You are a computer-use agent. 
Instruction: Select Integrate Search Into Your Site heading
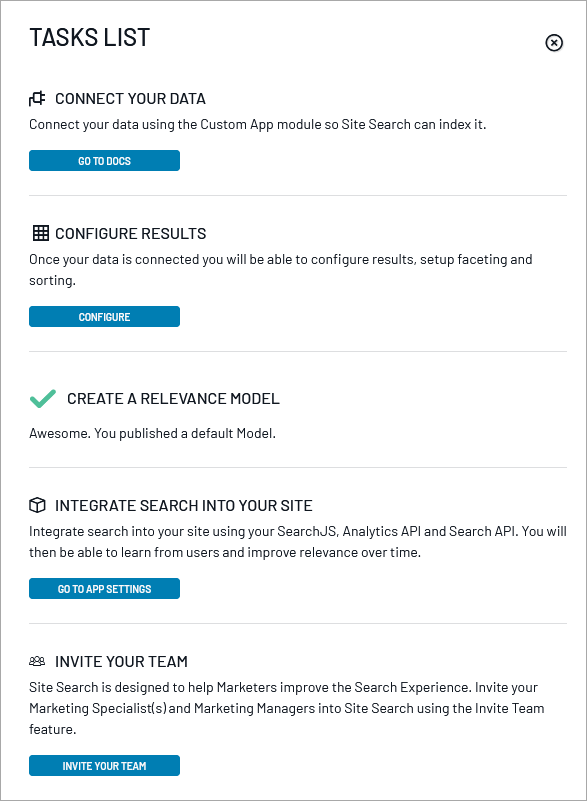tap(184, 506)
